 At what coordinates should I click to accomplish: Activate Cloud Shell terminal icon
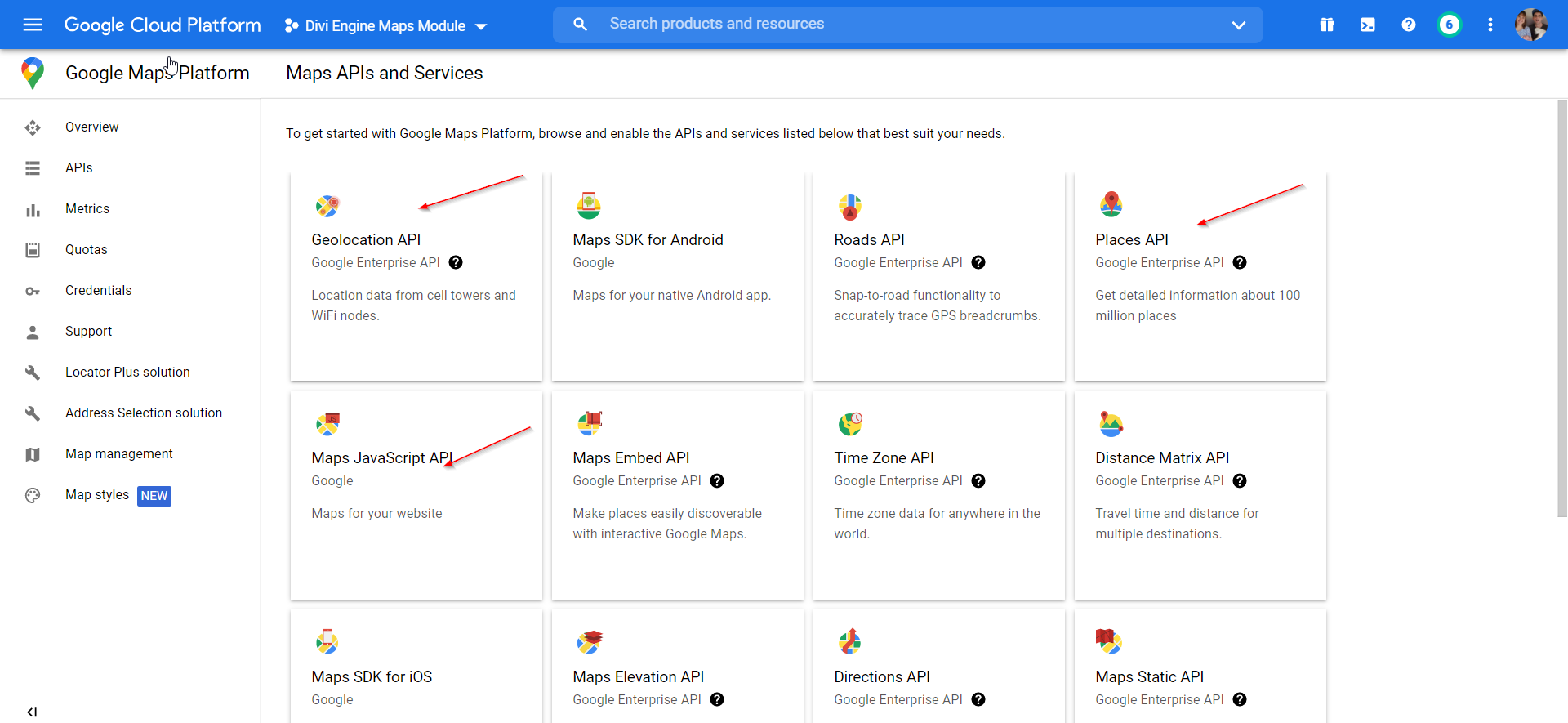(1368, 25)
